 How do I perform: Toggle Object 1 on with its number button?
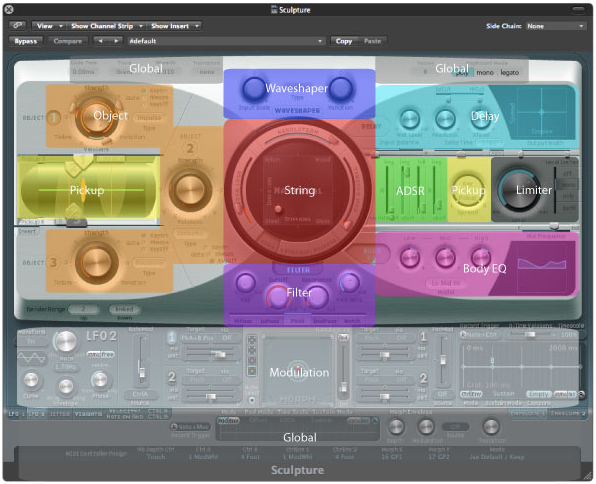54,117
